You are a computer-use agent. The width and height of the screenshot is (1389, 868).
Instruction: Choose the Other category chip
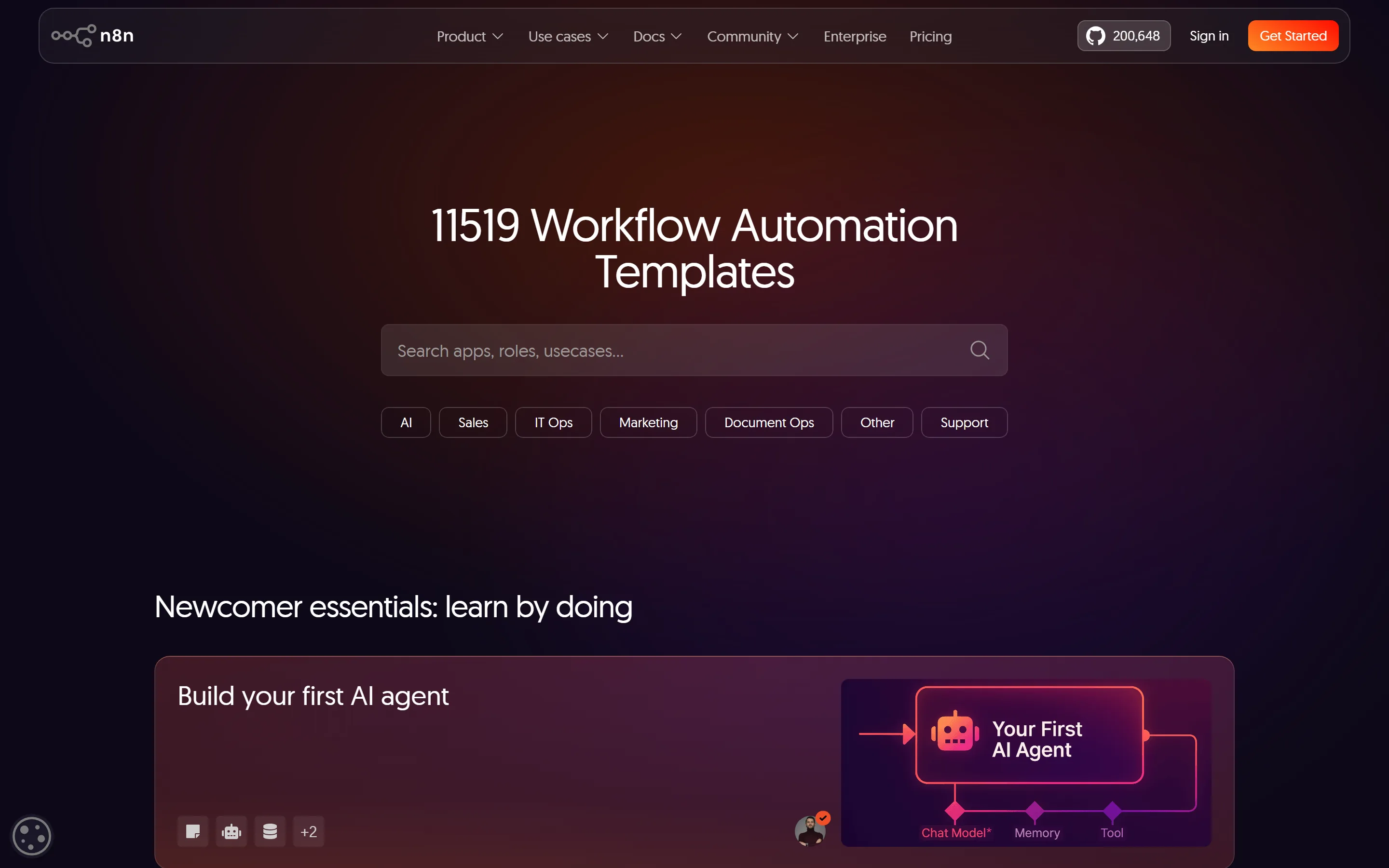[877, 422]
